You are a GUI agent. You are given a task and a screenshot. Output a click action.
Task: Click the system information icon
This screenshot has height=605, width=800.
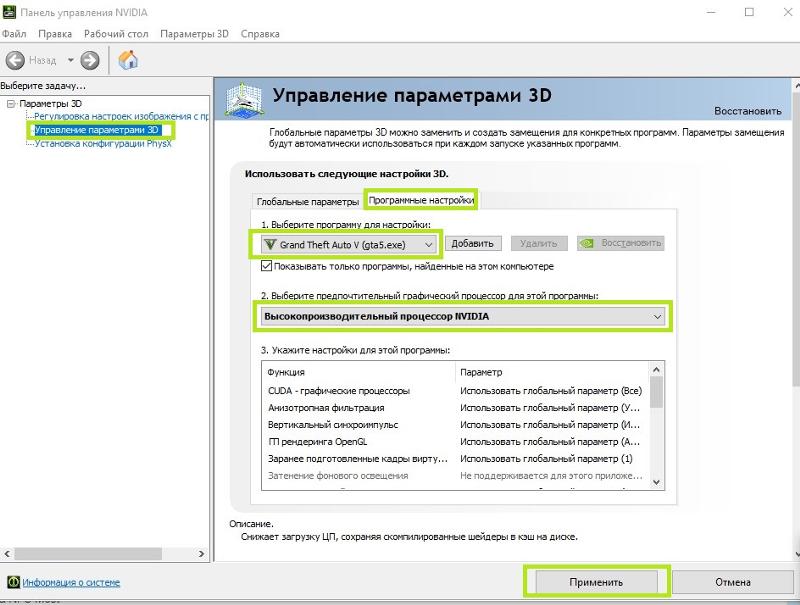point(13,582)
